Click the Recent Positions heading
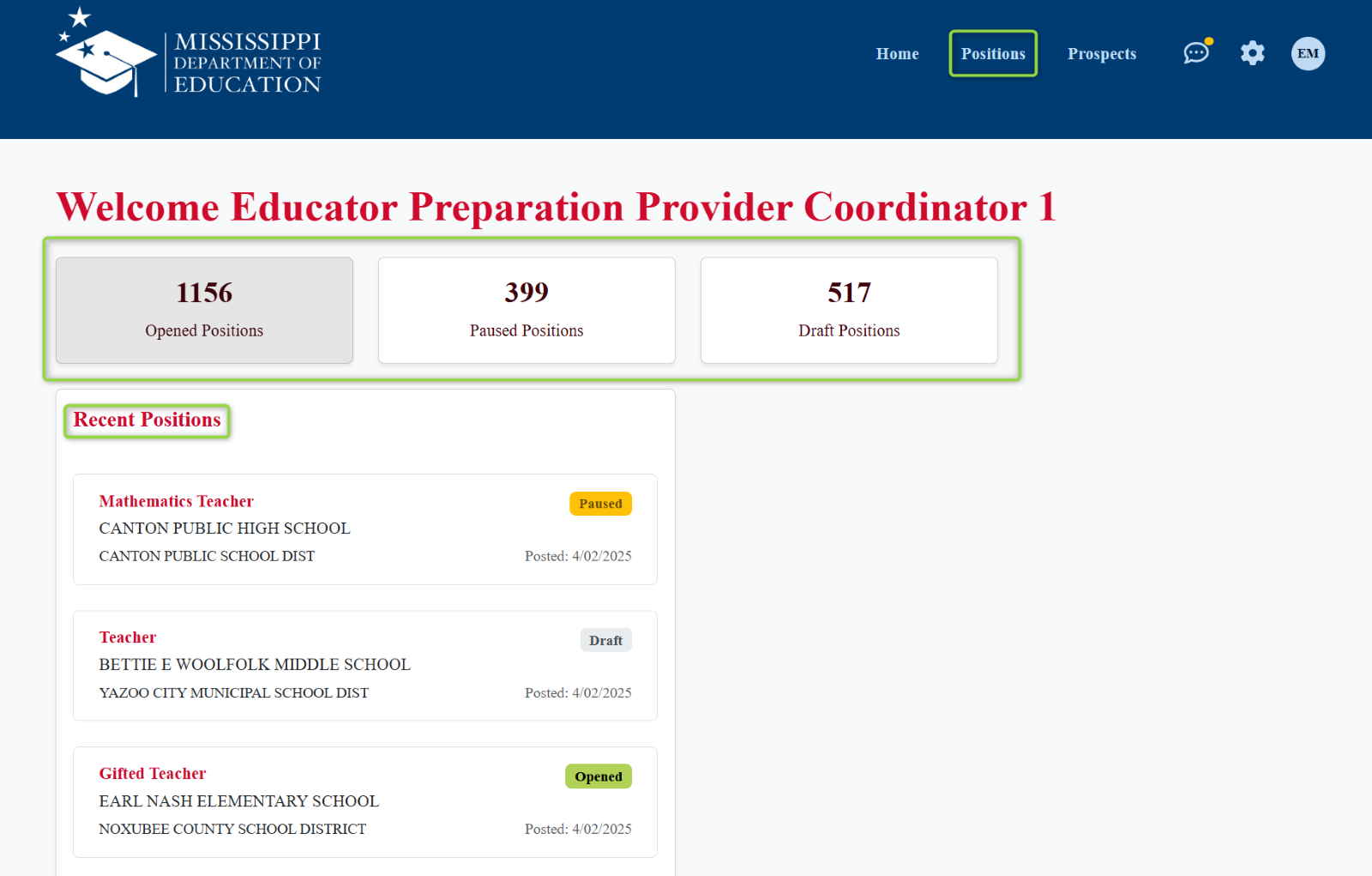The height and width of the screenshot is (876, 1372). click(147, 420)
